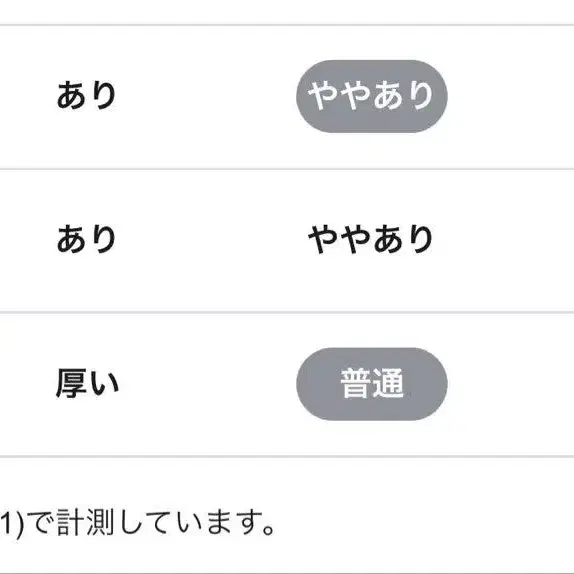Click empty space left of 厚い label
Screen dimensions: 574x574
pyautogui.click(x=27, y=384)
